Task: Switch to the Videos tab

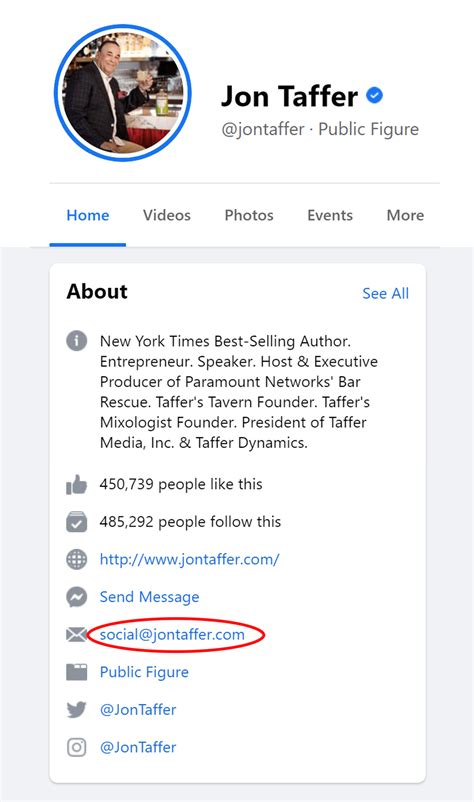Action: [x=167, y=215]
